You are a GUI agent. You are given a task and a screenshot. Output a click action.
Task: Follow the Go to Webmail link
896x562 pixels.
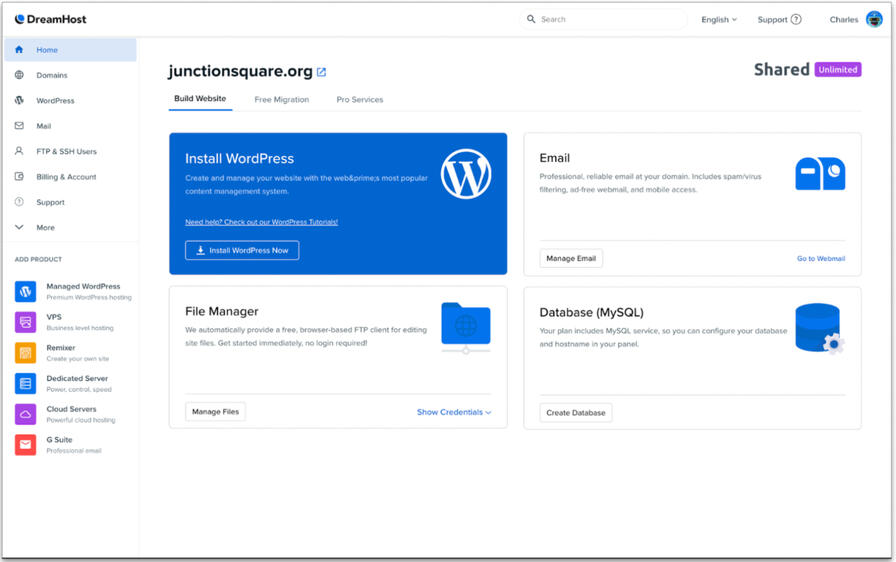point(820,258)
